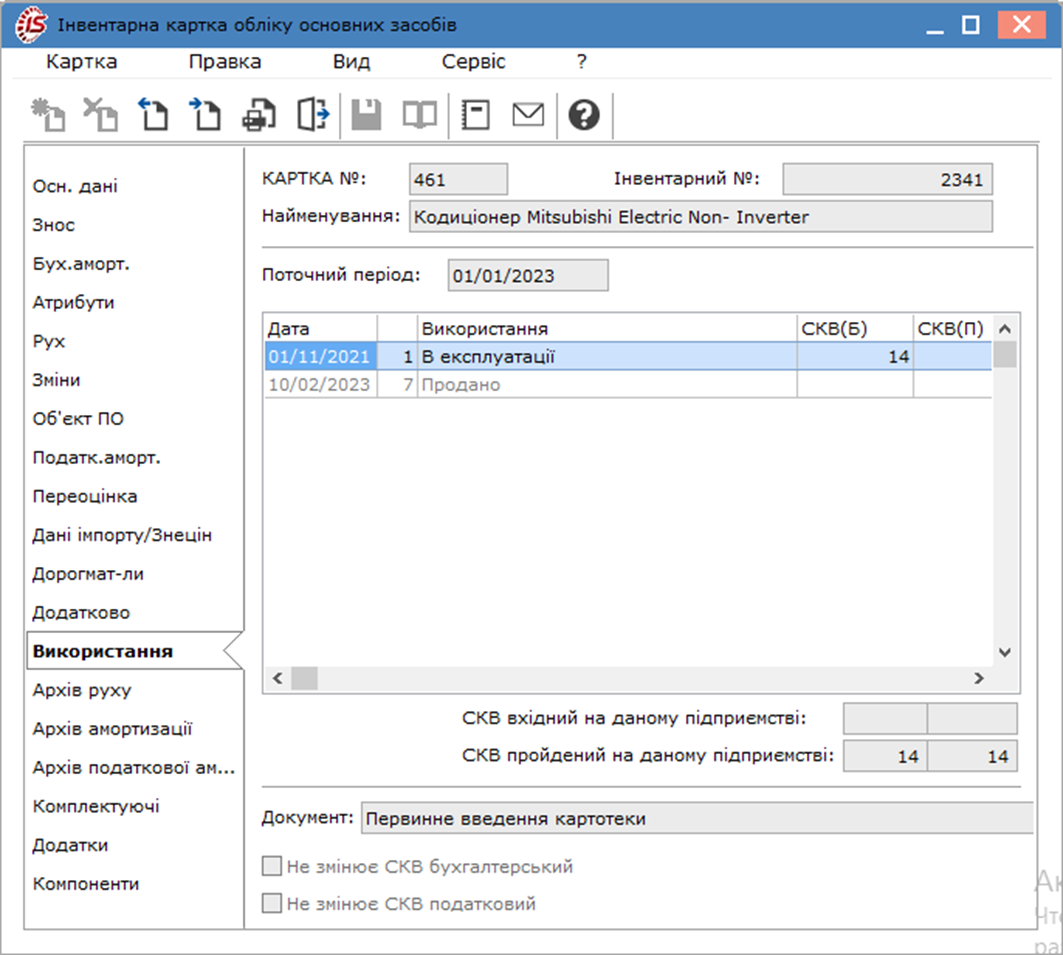Click the IS application logo icon
This screenshot has width=1063, height=955.
(x=31, y=24)
